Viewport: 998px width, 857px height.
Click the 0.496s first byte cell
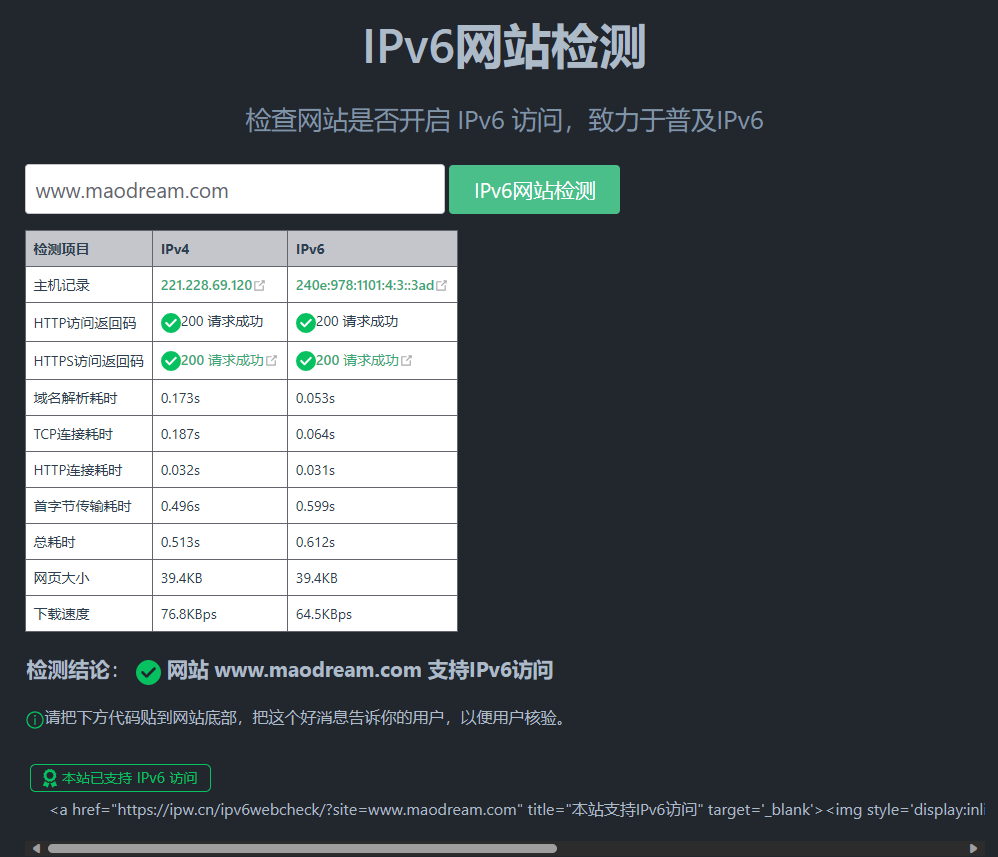click(x=220, y=506)
